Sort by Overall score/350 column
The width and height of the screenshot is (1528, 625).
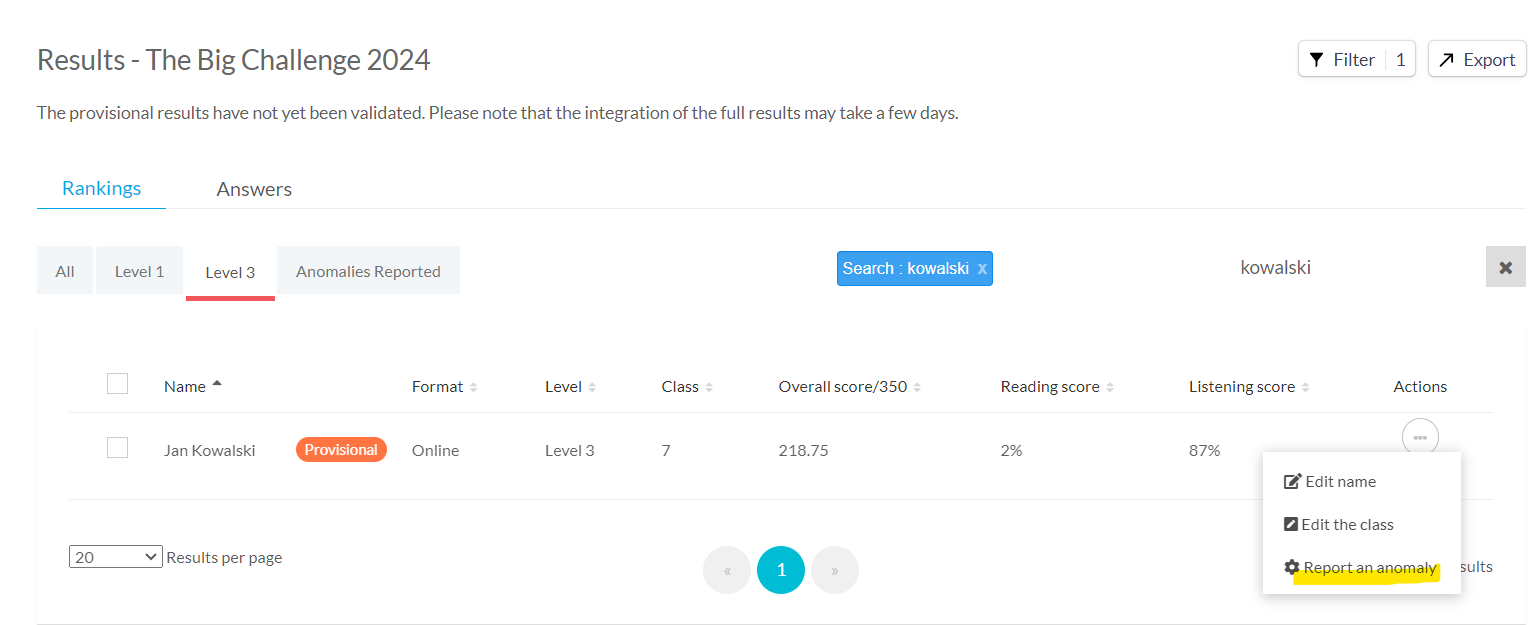(x=917, y=387)
